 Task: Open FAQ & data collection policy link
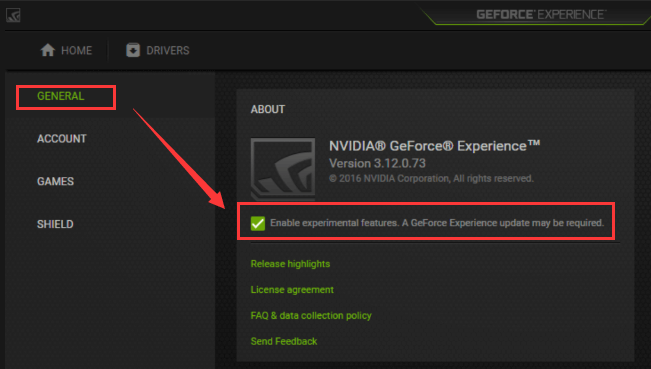[311, 315]
